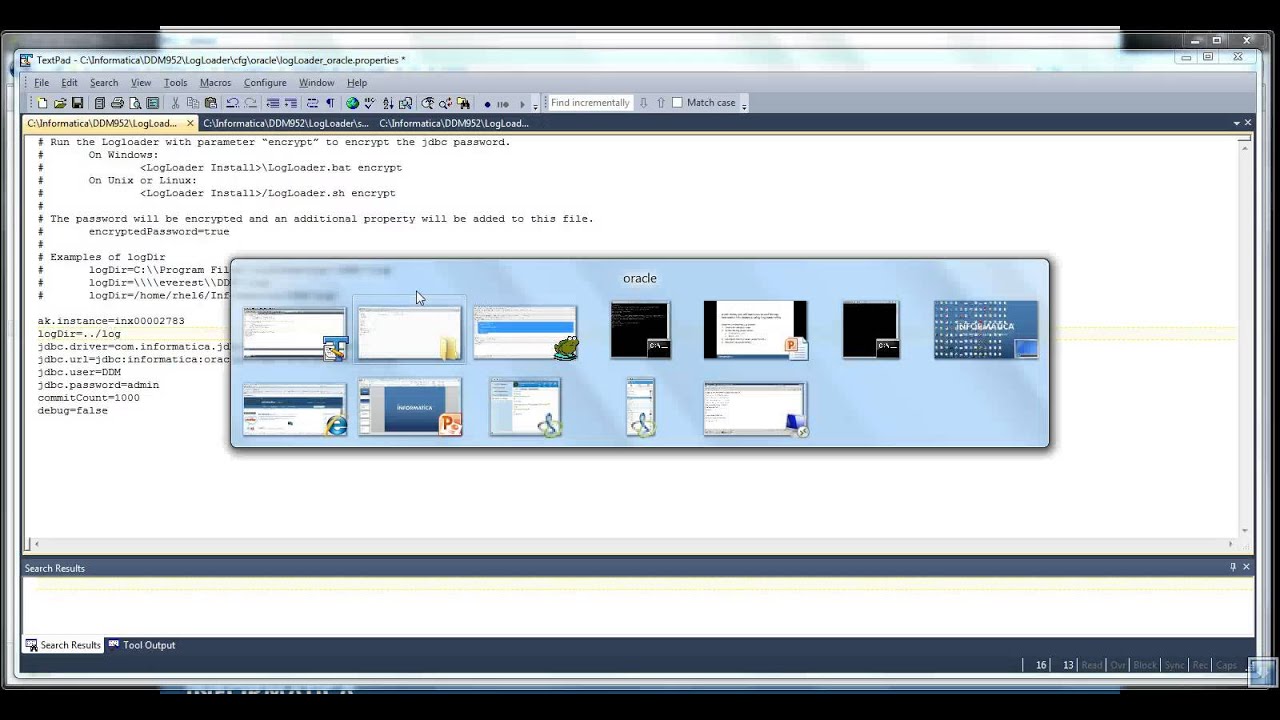The width and height of the screenshot is (1280, 720).
Task: Click the 'jdbc.password=admin' line in editor
Action: tap(98, 385)
